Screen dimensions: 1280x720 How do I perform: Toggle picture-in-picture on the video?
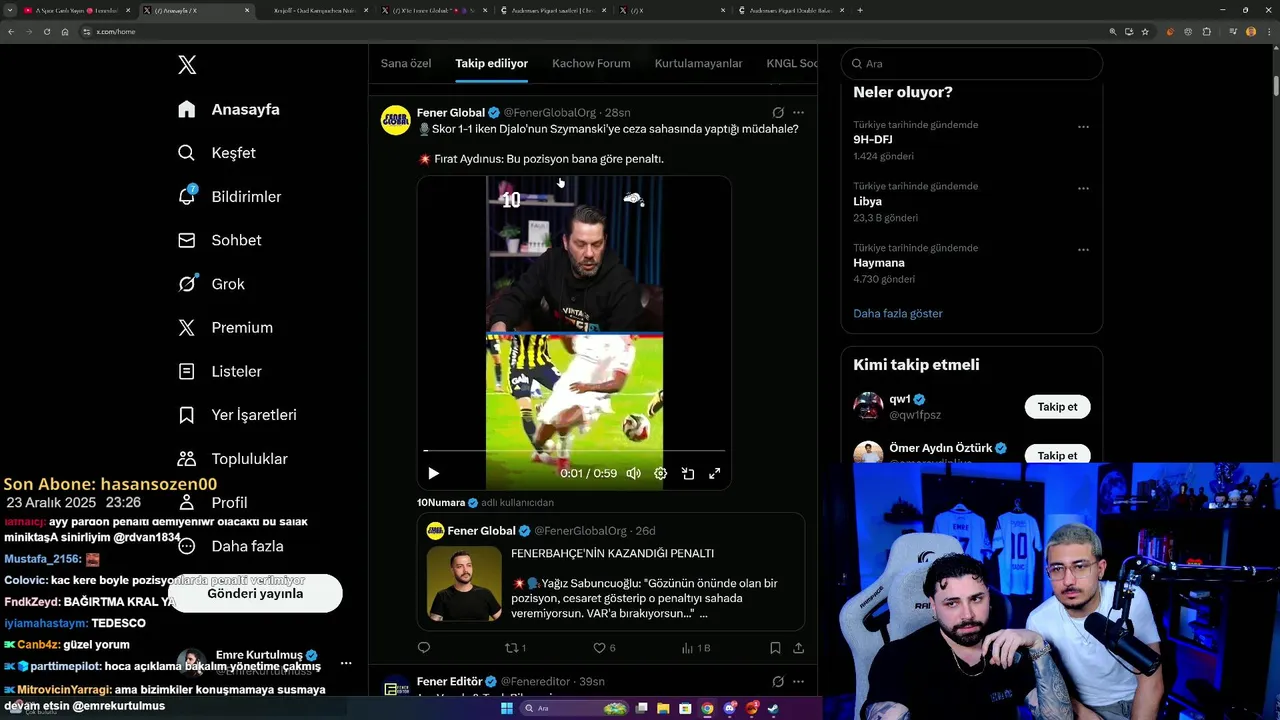pyautogui.click(x=688, y=473)
